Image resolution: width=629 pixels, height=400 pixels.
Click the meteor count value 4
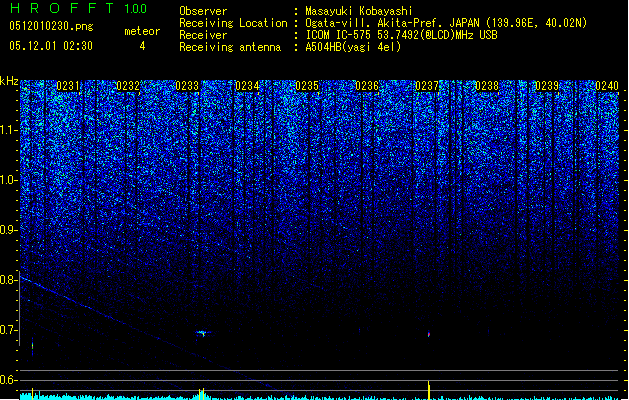(142, 46)
